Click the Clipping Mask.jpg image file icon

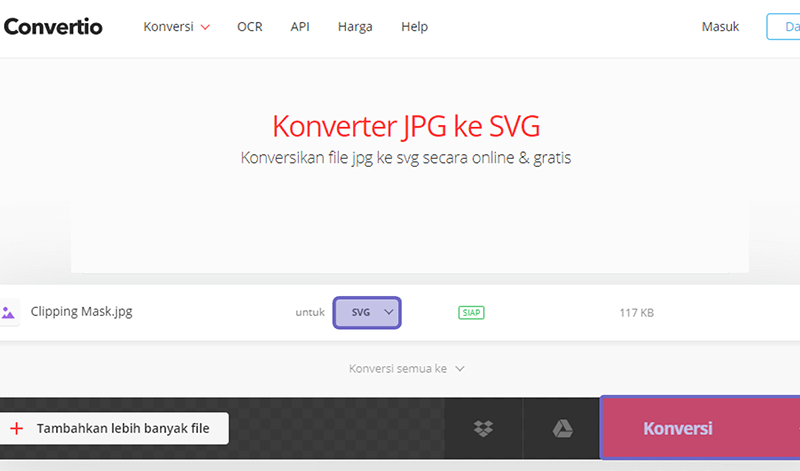click(x=8, y=312)
